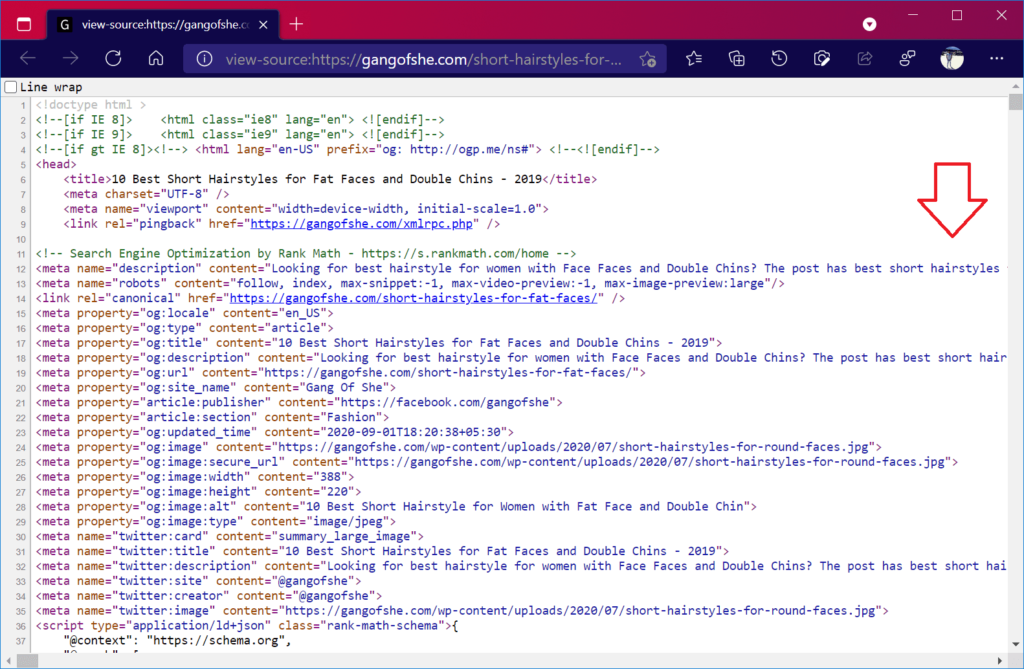1024x669 pixels.
Task: Click the og:updated_time meta line
Action: pos(274,432)
